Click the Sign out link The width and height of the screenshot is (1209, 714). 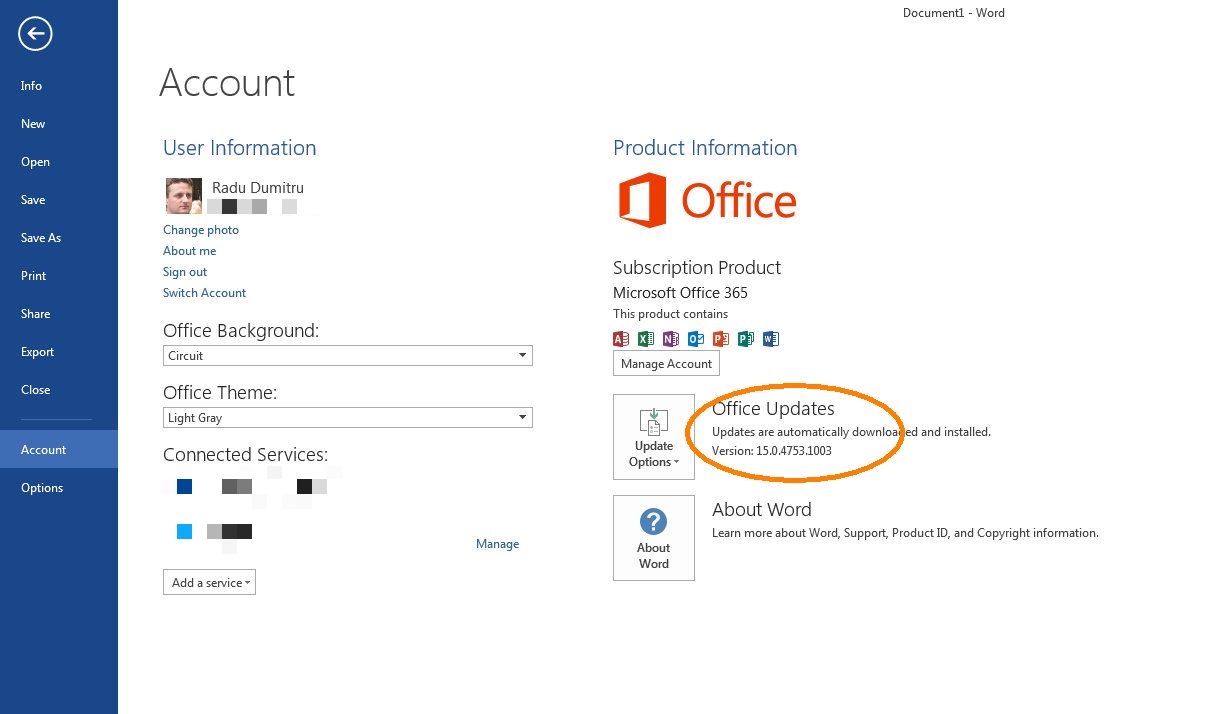pyautogui.click(x=185, y=272)
